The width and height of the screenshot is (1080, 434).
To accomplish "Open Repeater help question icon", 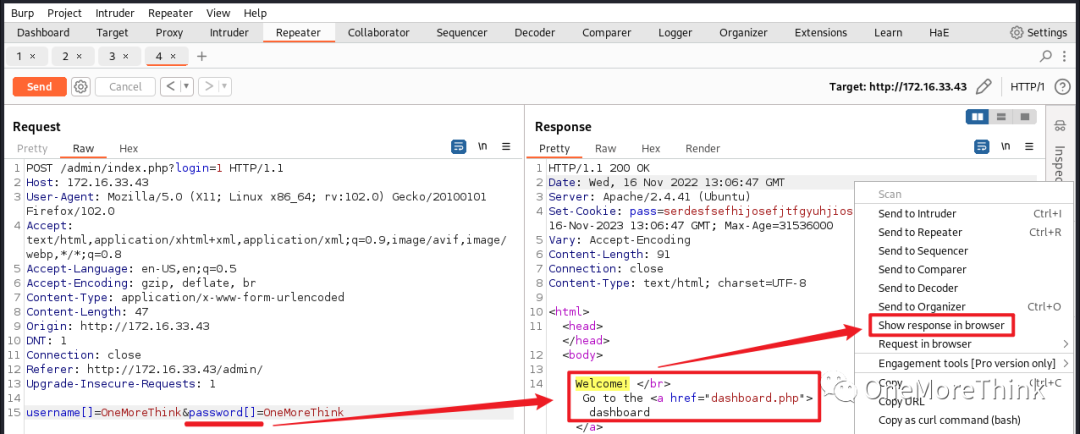I will [1063, 87].
